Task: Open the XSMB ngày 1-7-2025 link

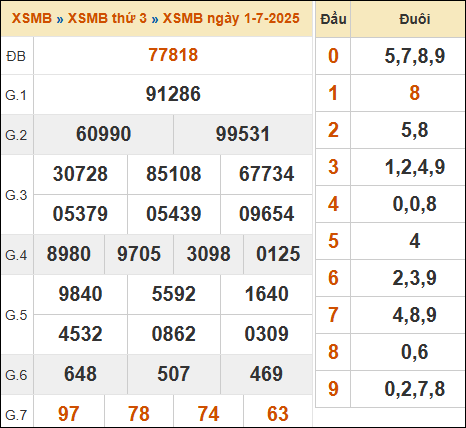Action: (x=231, y=18)
